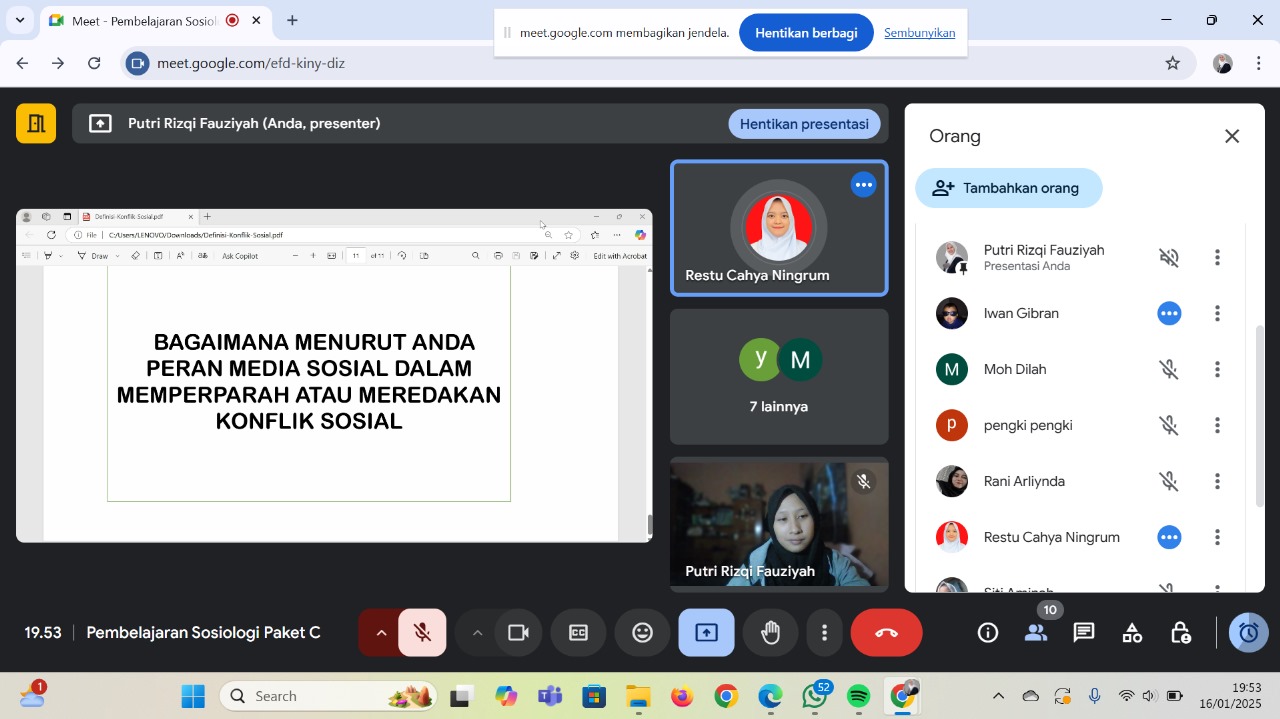Open the chat panel icon
Screen dimensions: 1280x719
1084,633
